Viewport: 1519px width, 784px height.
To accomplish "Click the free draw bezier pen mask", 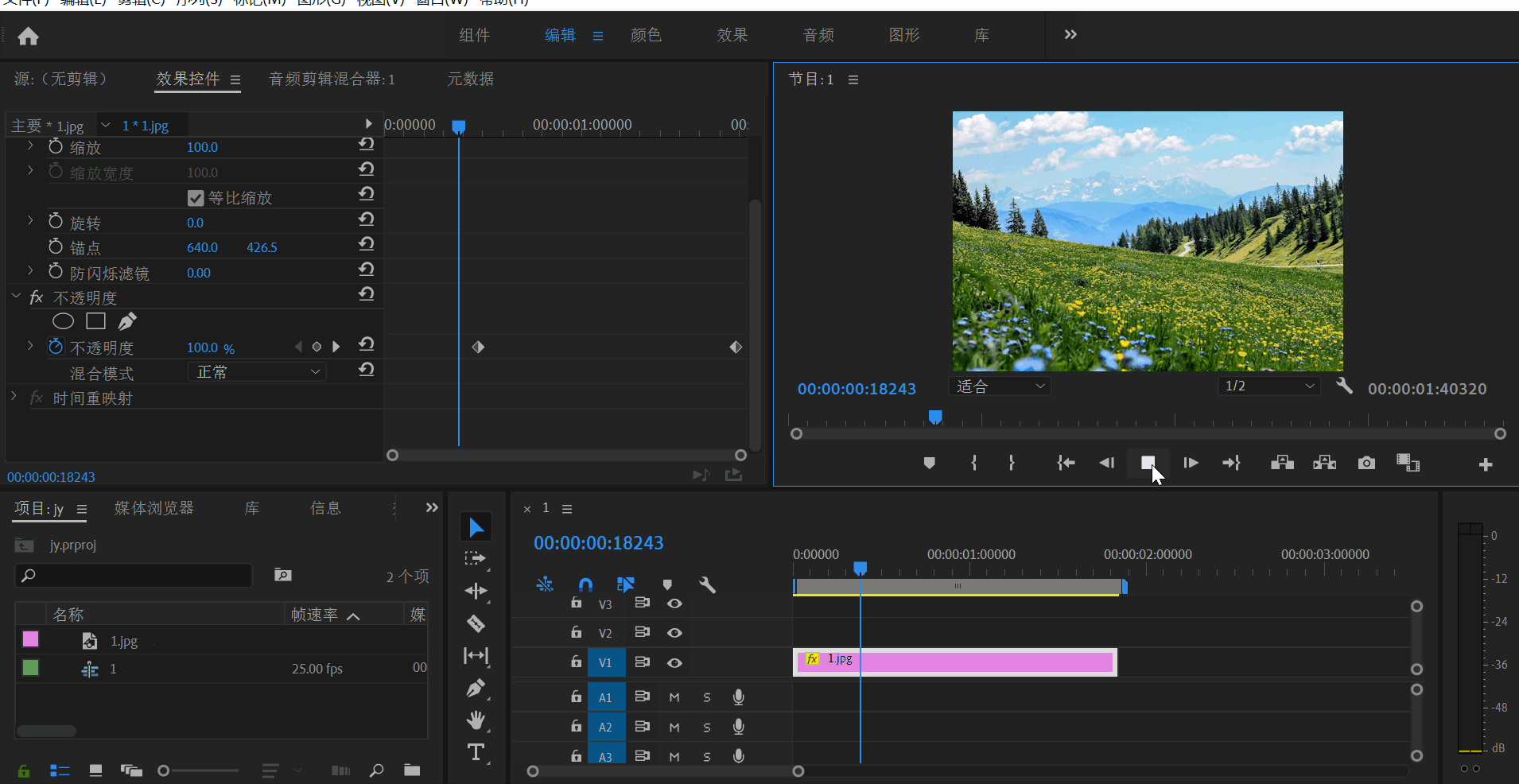I will point(127,321).
